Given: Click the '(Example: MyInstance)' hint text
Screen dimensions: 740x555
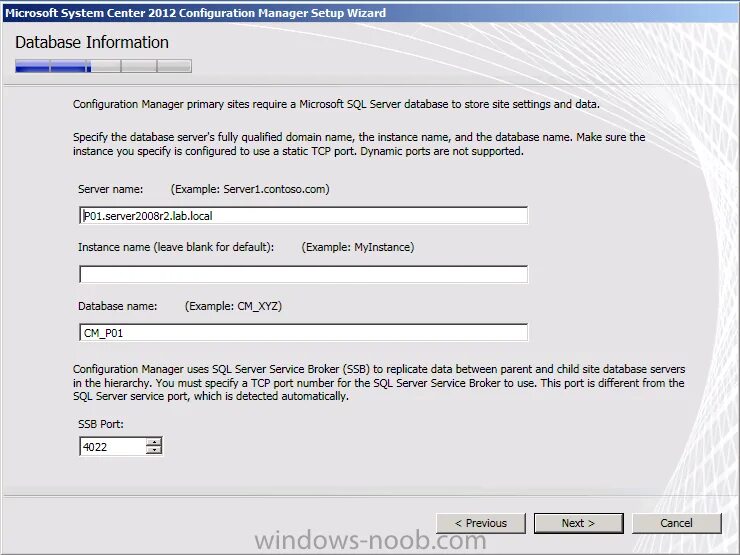Looking at the screenshot, I should pyautogui.click(x=358, y=247).
